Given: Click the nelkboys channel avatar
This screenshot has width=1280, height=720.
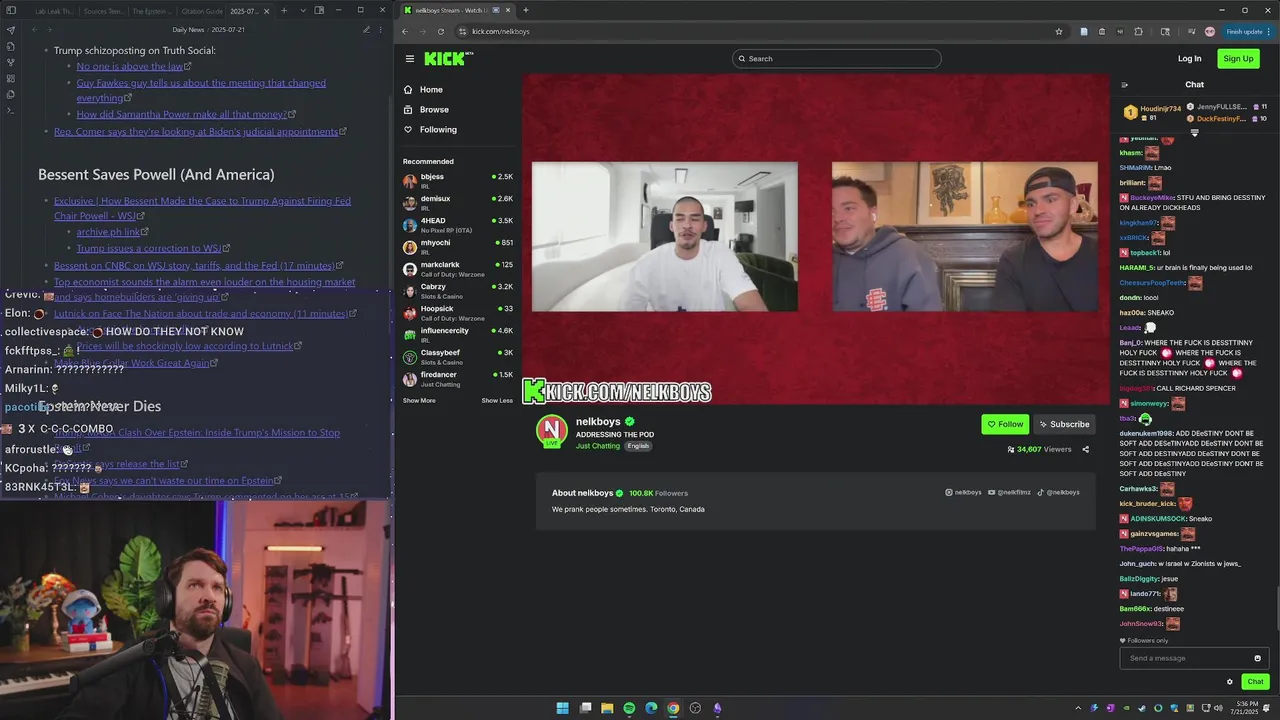Looking at the screenshot, I should coord(551,430).
